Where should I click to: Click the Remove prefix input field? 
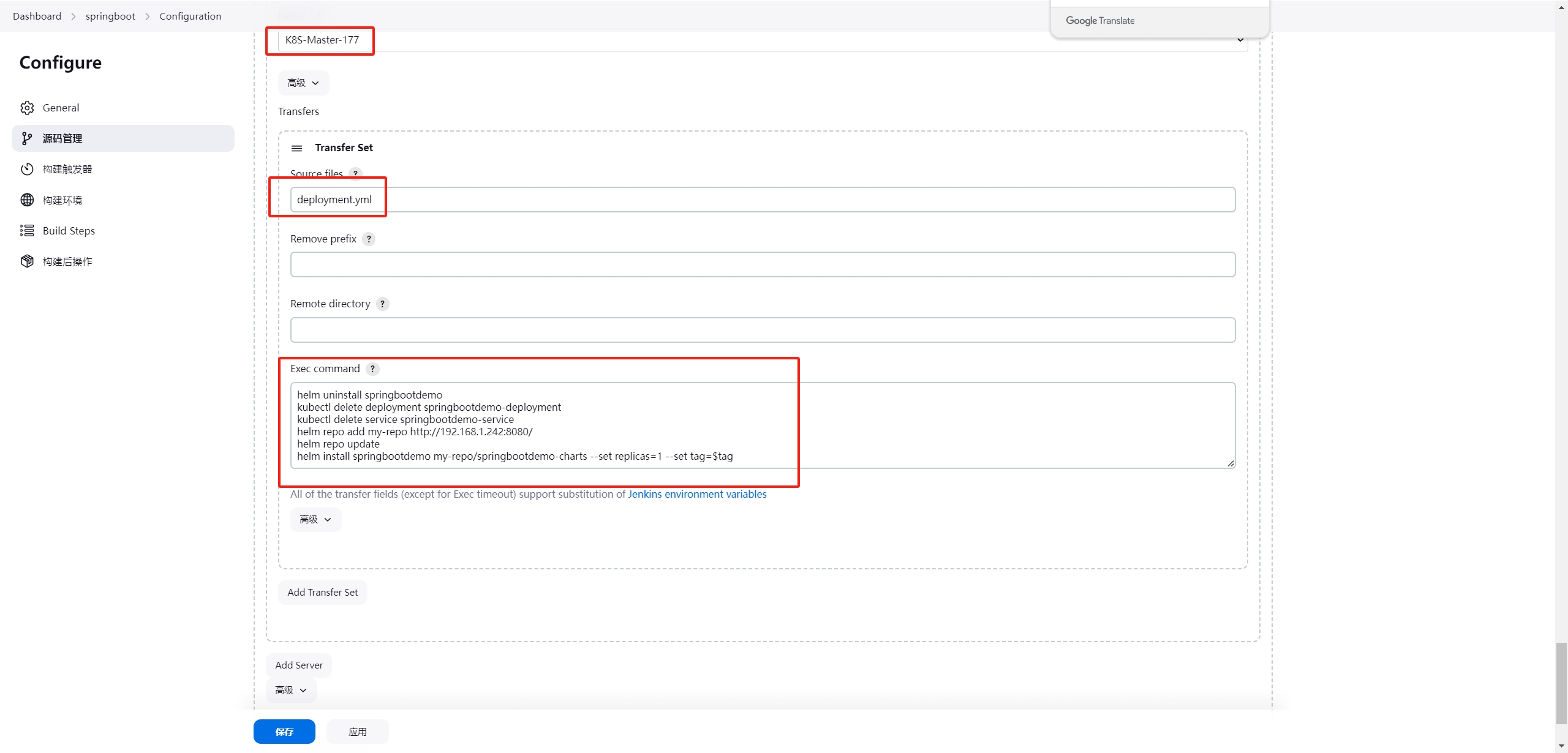pos(763,264)
